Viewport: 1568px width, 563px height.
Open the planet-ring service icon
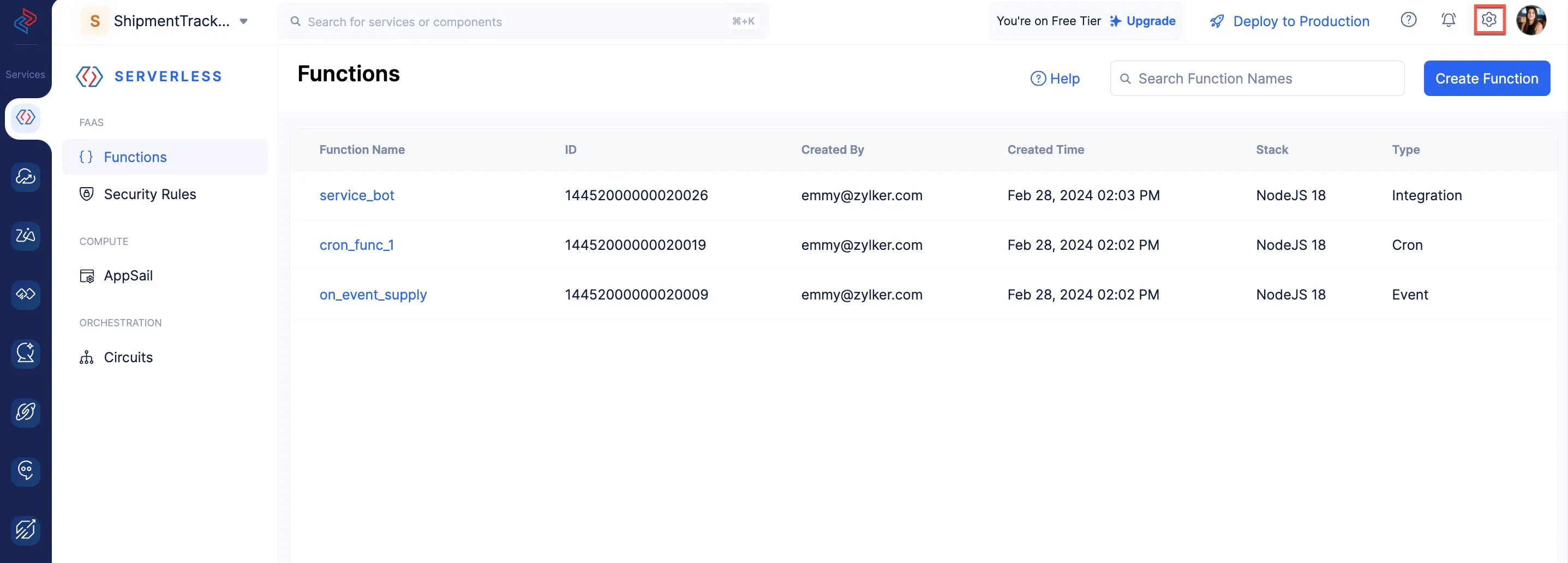coord(26,412)
